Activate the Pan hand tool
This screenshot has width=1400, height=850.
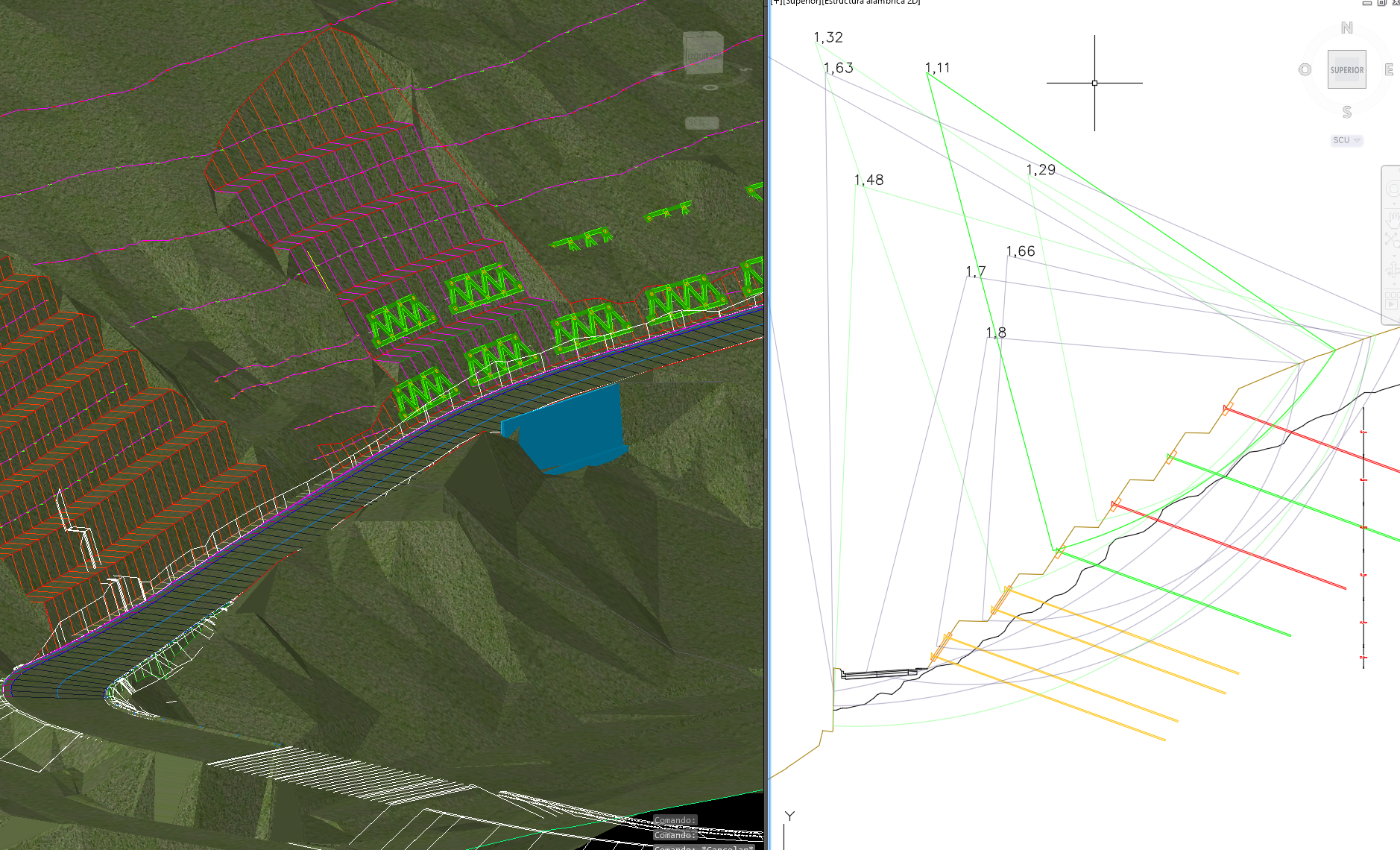[1392, 219]
